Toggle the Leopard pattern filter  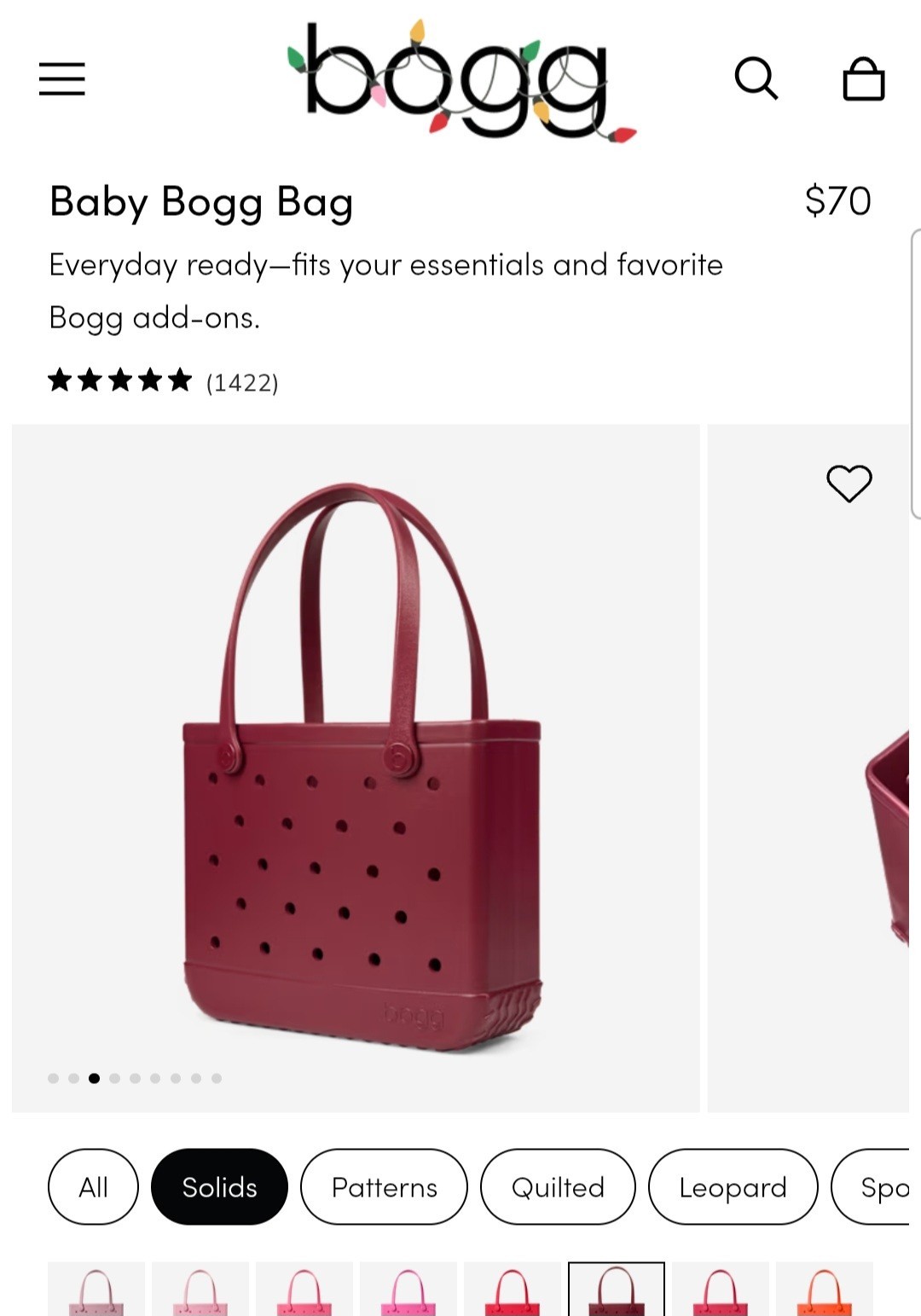tap(733, 1186)
